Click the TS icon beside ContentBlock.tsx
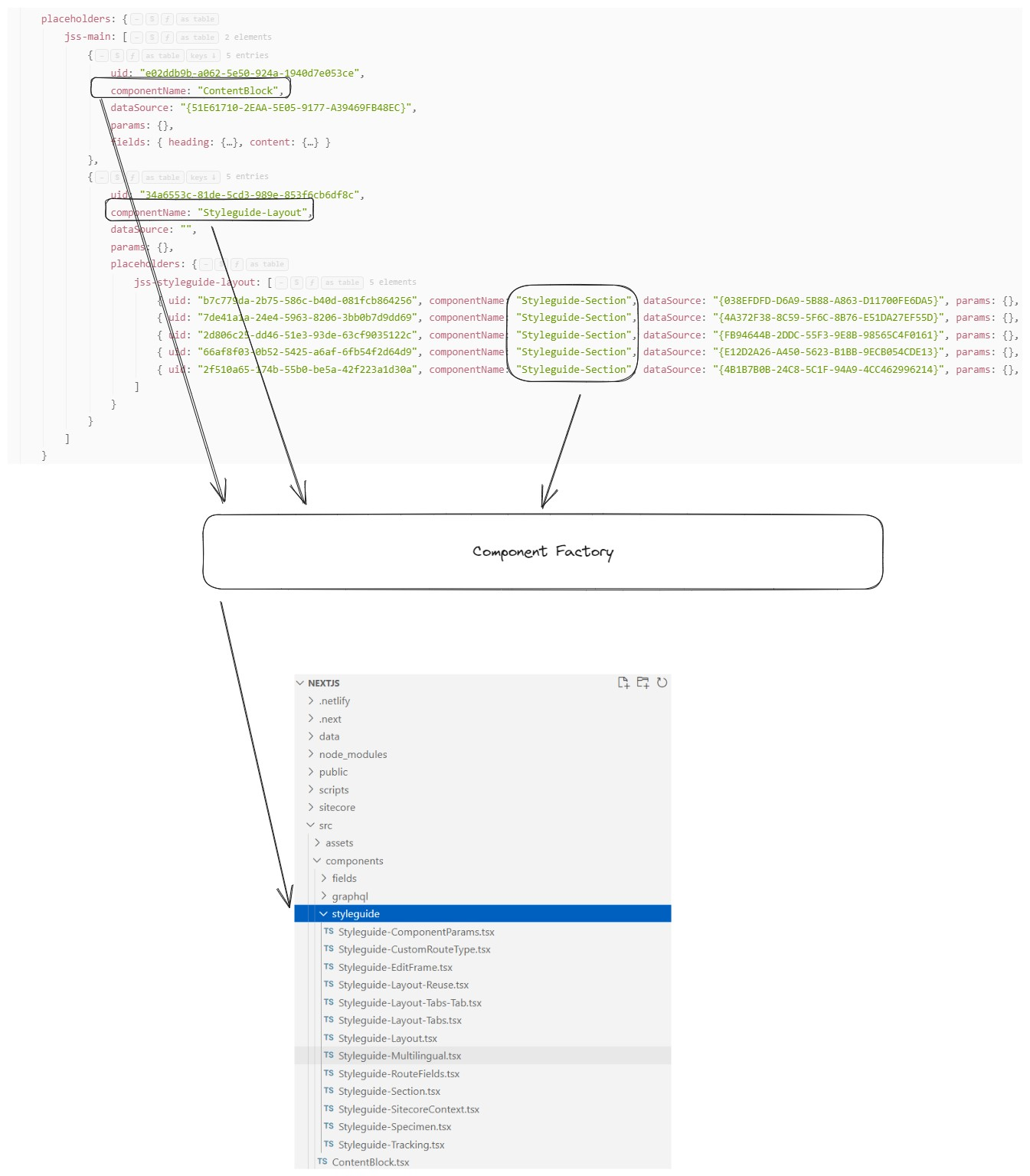 (x=322, y=1162)
